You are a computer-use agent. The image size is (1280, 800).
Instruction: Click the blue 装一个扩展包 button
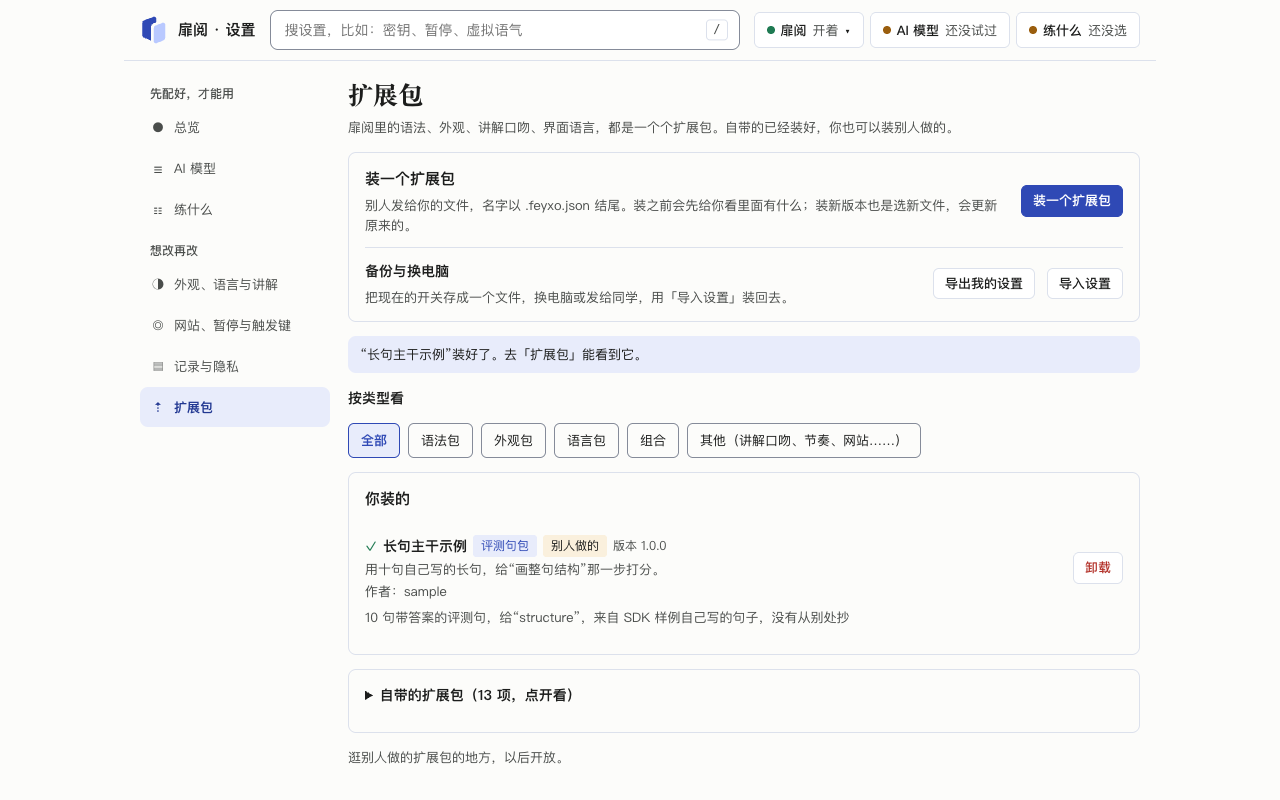point(1072,200)
